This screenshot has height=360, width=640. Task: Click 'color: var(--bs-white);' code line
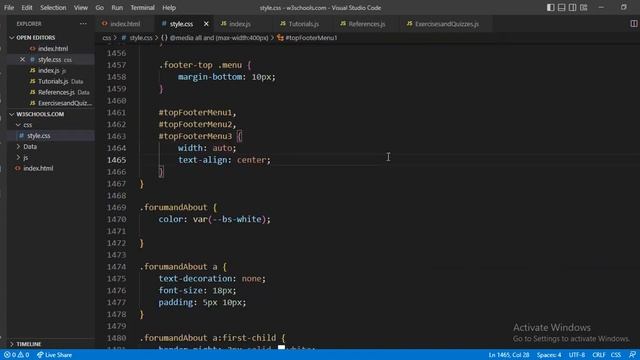[214, 219]
